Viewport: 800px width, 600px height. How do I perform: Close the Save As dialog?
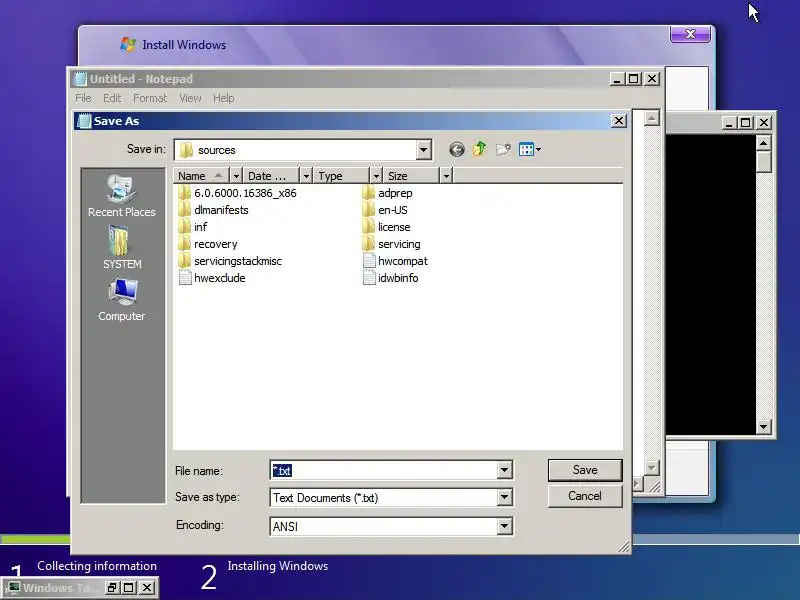(x=618, y=121)
